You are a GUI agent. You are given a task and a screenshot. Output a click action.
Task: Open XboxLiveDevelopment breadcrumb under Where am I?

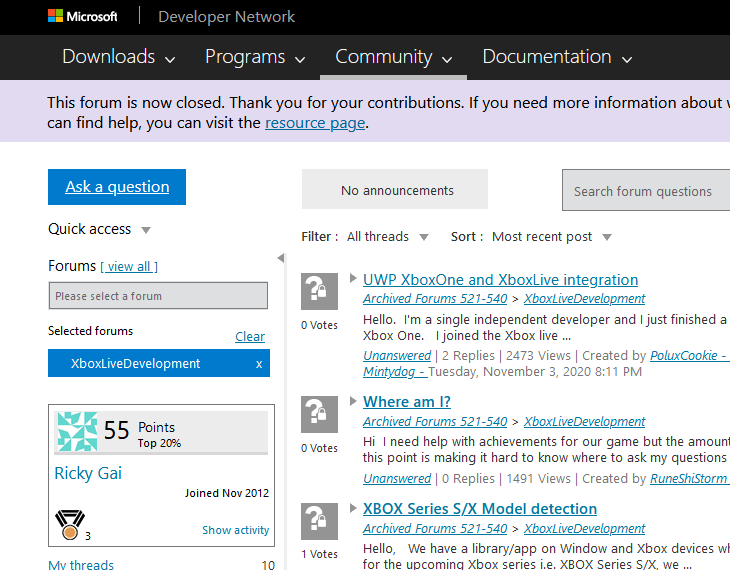click(x=584, y=422)
